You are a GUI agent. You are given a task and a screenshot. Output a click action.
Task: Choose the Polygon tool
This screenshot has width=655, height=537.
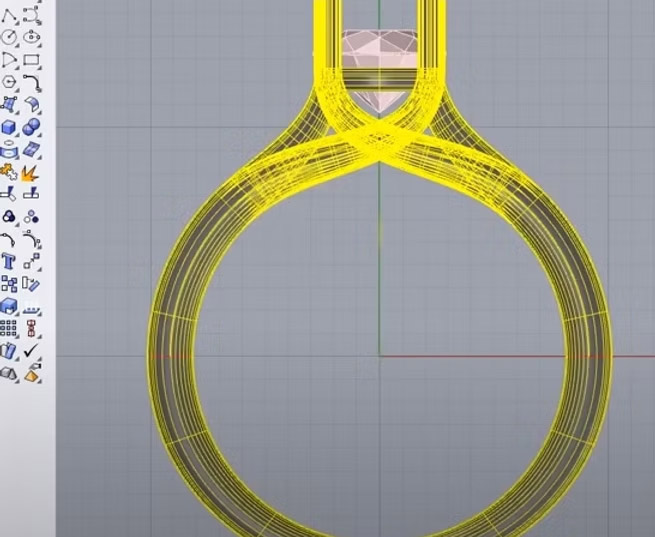pos(10,82)
